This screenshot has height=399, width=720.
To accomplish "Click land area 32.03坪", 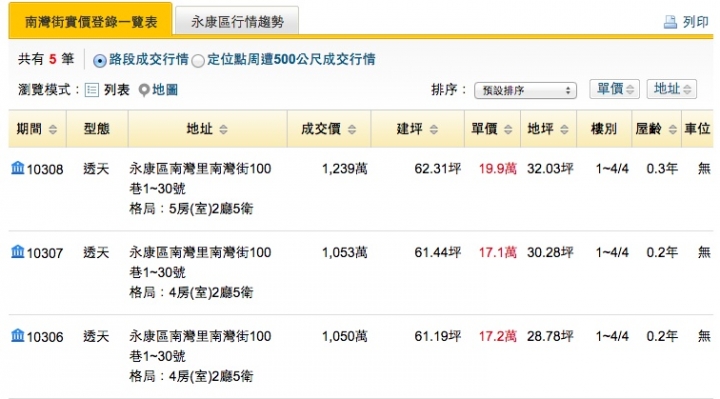I will 550,169.
